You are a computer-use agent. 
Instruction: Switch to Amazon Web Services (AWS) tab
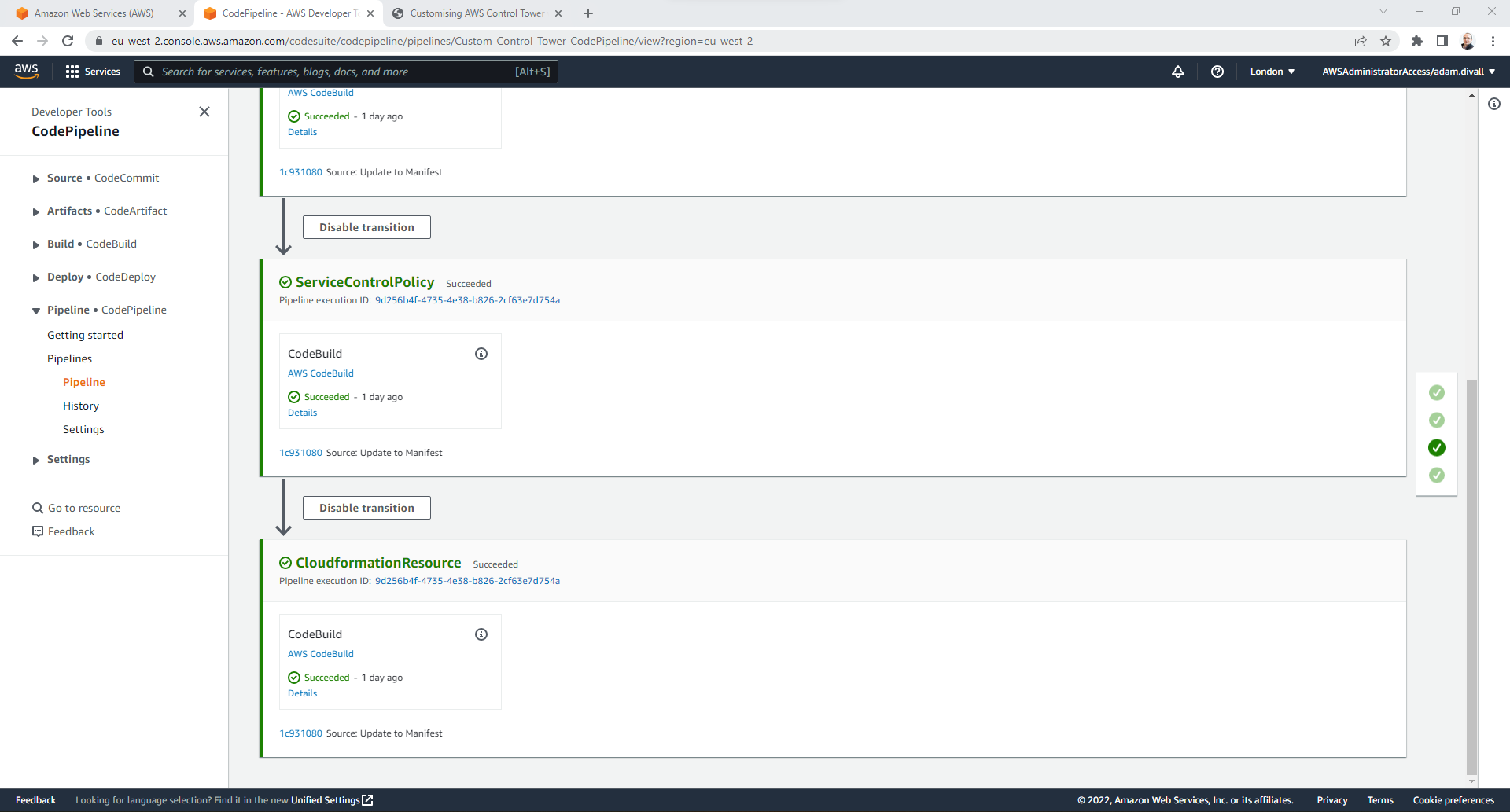[x=94, y=13]
